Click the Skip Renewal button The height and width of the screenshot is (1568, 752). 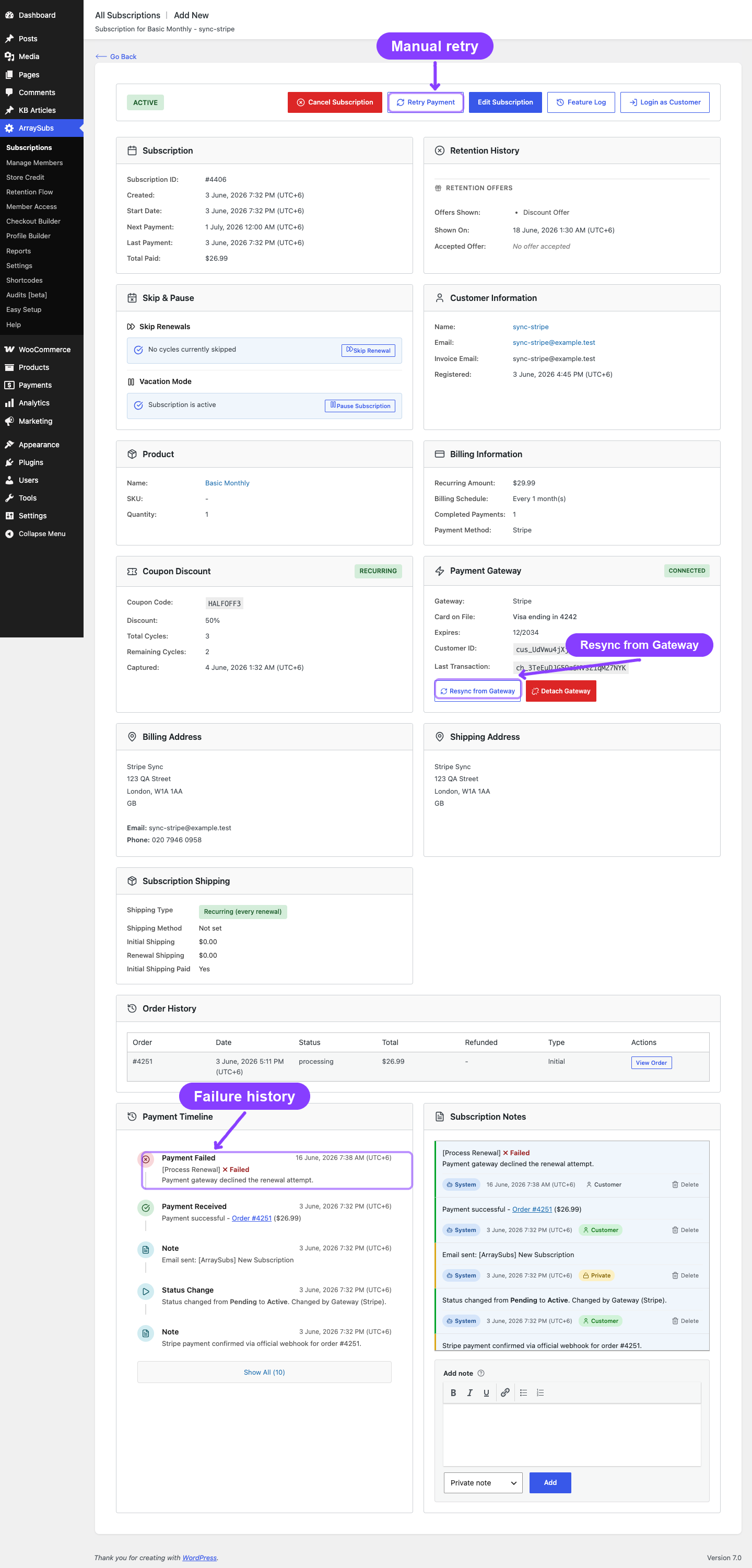coord(368,350)
